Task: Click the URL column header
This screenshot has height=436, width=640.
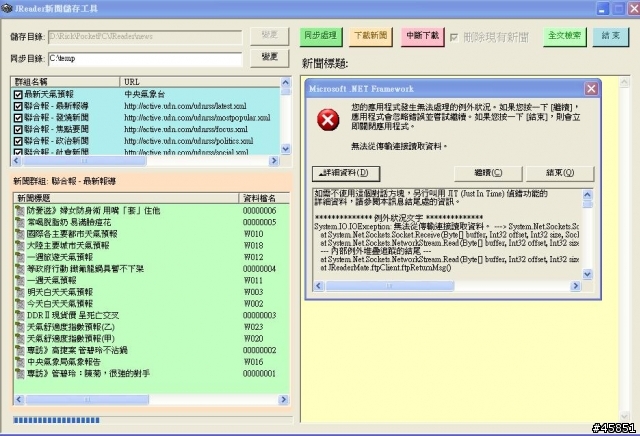Action: (200, 82)
